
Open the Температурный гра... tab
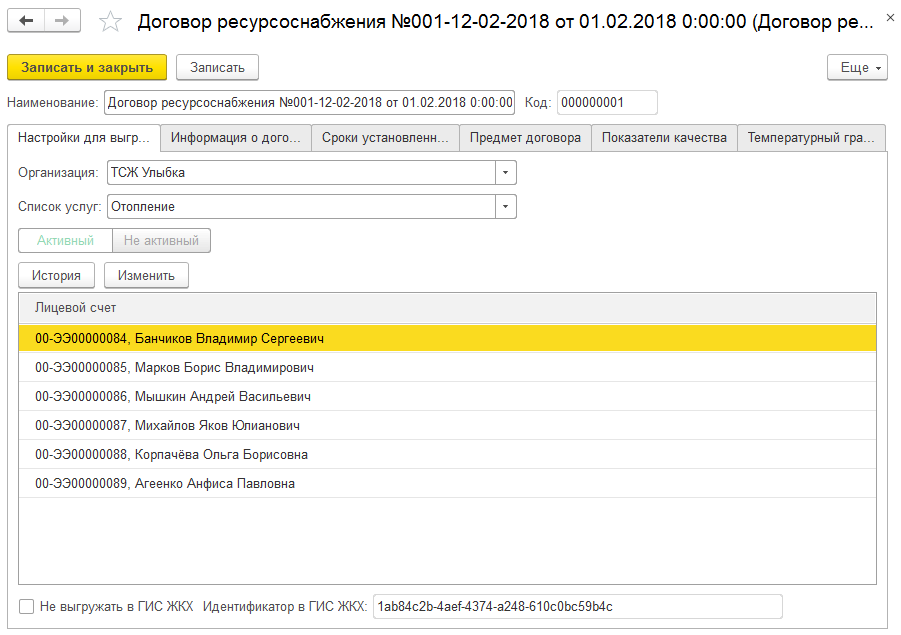(811, 138)
